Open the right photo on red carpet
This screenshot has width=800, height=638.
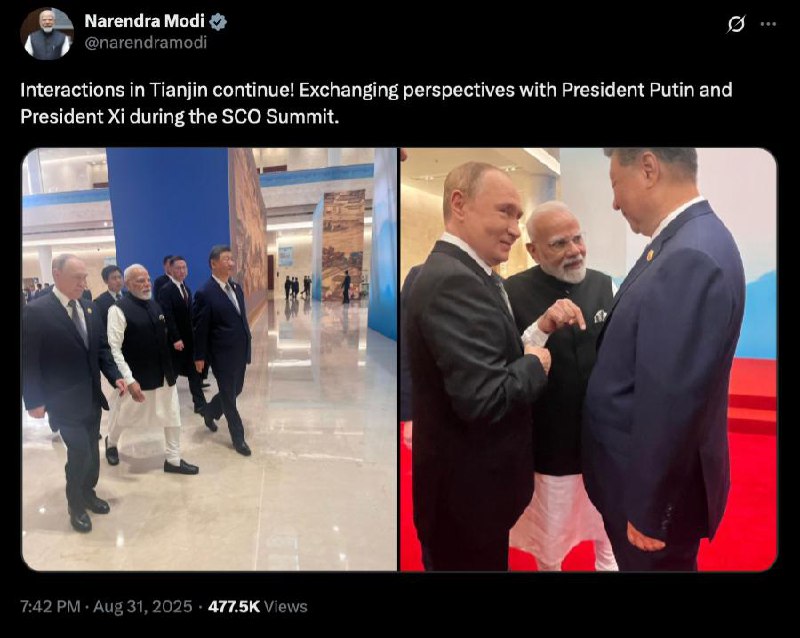[x=588, y=359]
